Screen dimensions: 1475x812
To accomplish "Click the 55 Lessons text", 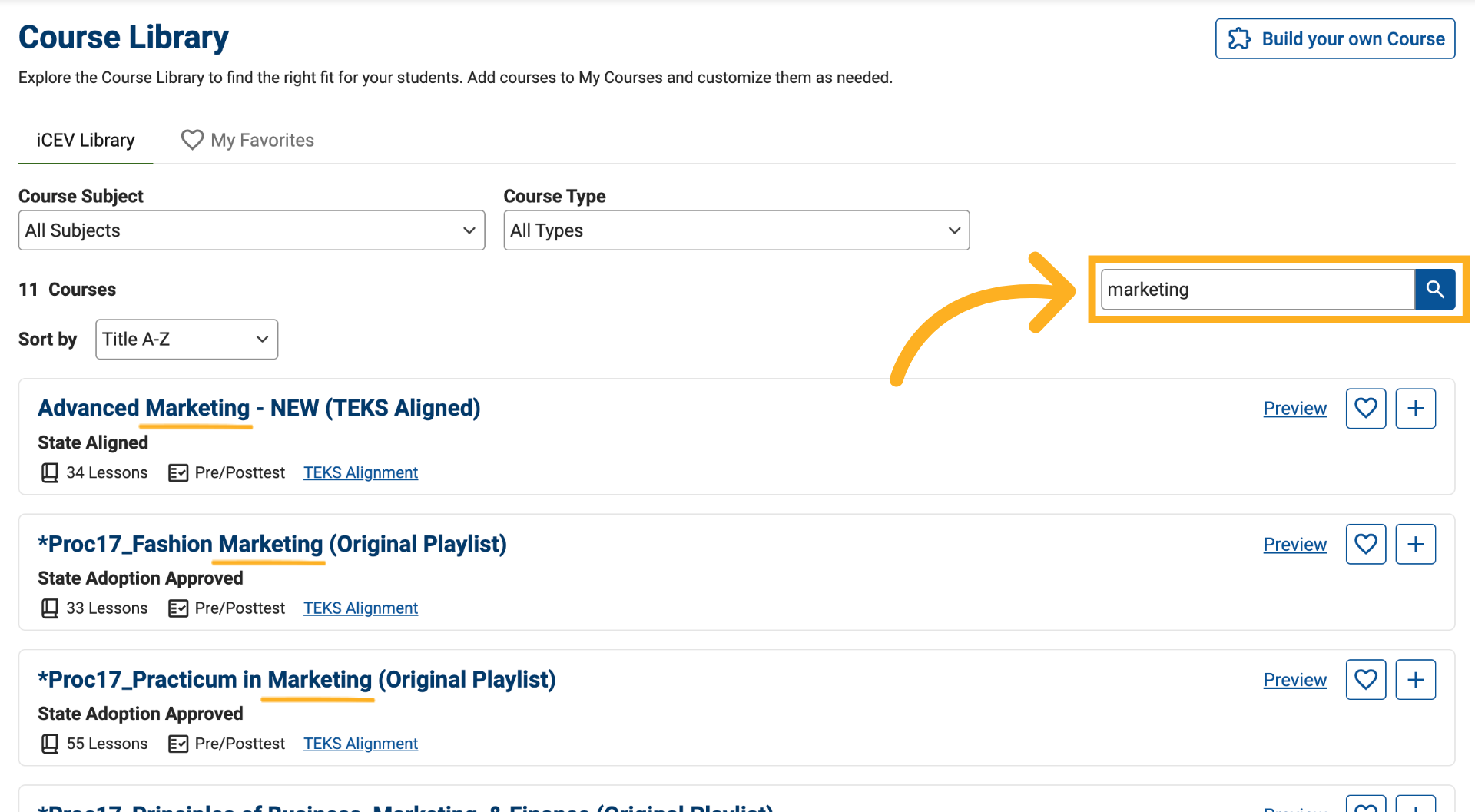I will point(107,744).
